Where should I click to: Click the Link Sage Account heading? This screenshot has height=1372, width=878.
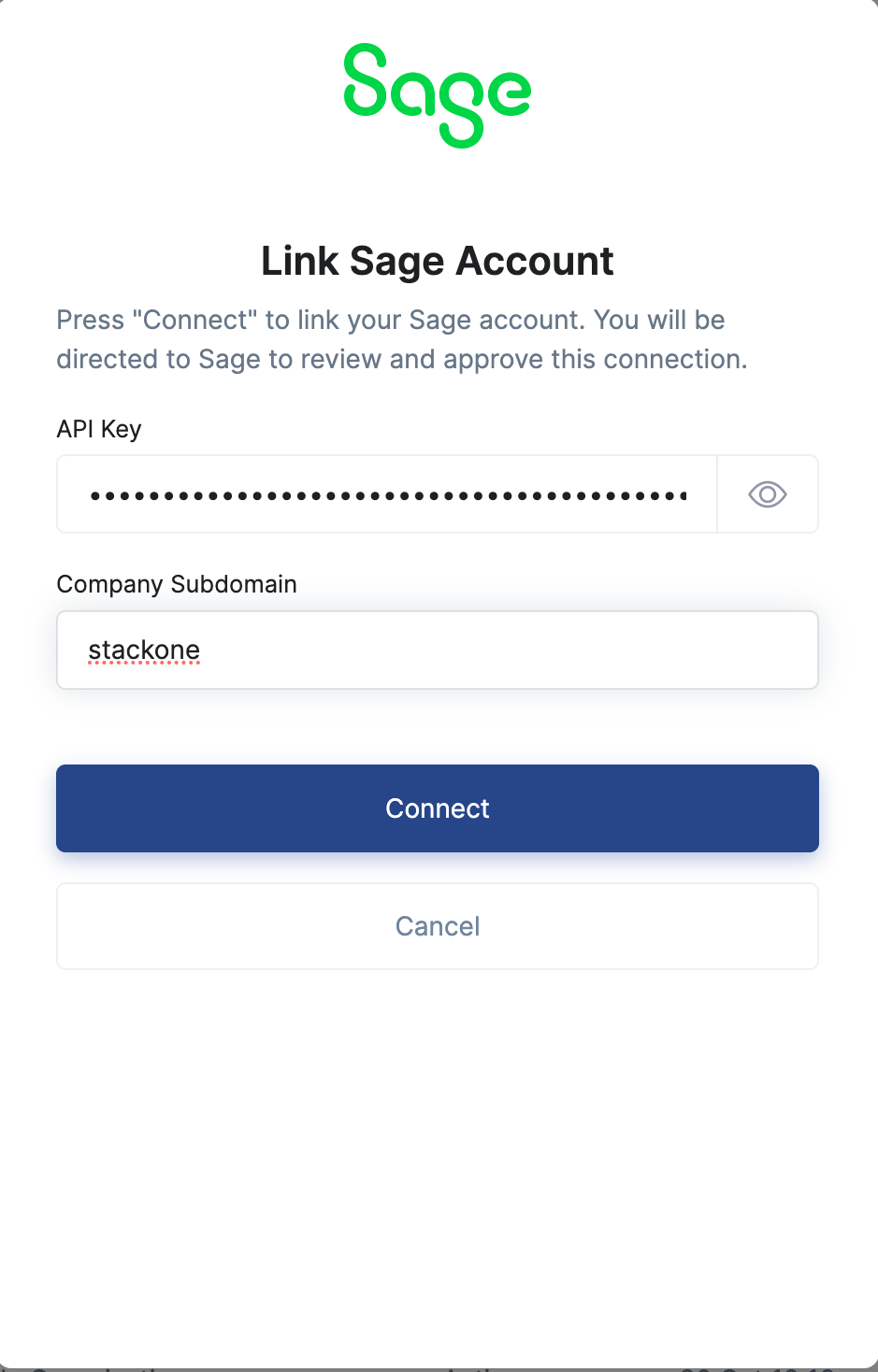[438, 261]
